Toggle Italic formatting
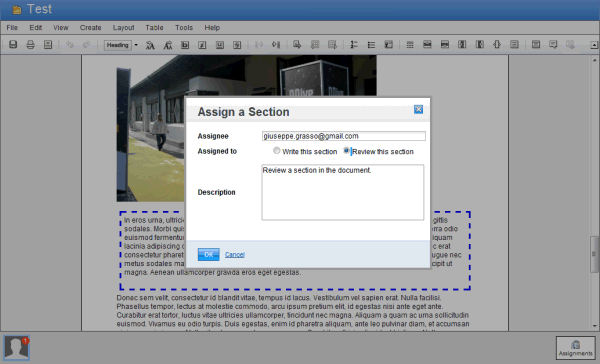The height and width of the screenshot is (364, 600). click(202, 45)
